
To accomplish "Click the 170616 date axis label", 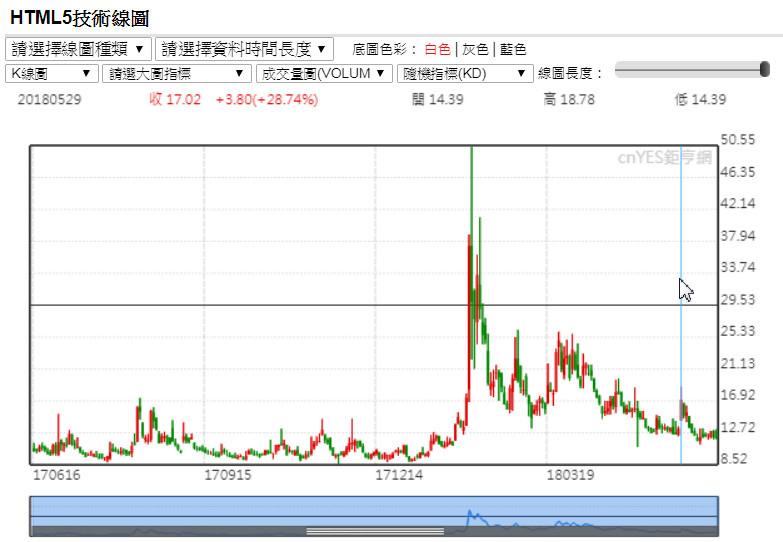I will (x=56, y=475).
